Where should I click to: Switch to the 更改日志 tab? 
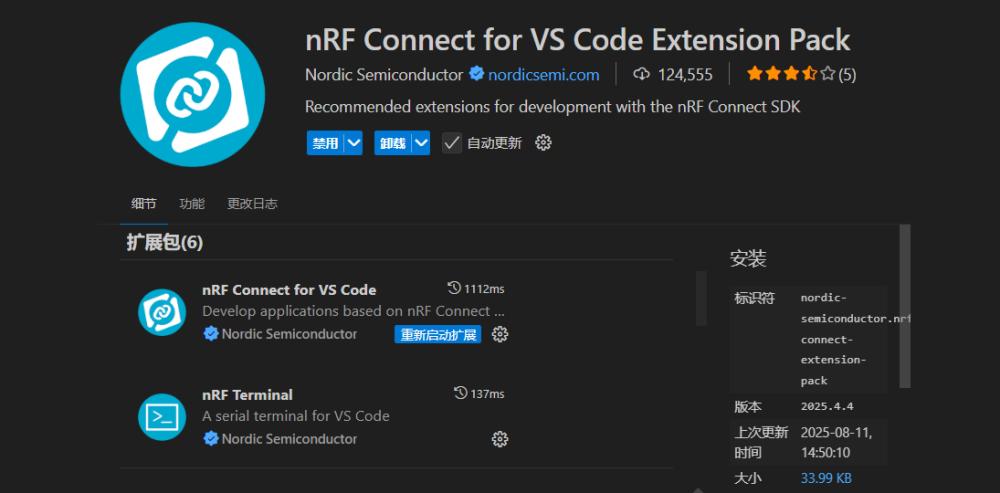252,204
